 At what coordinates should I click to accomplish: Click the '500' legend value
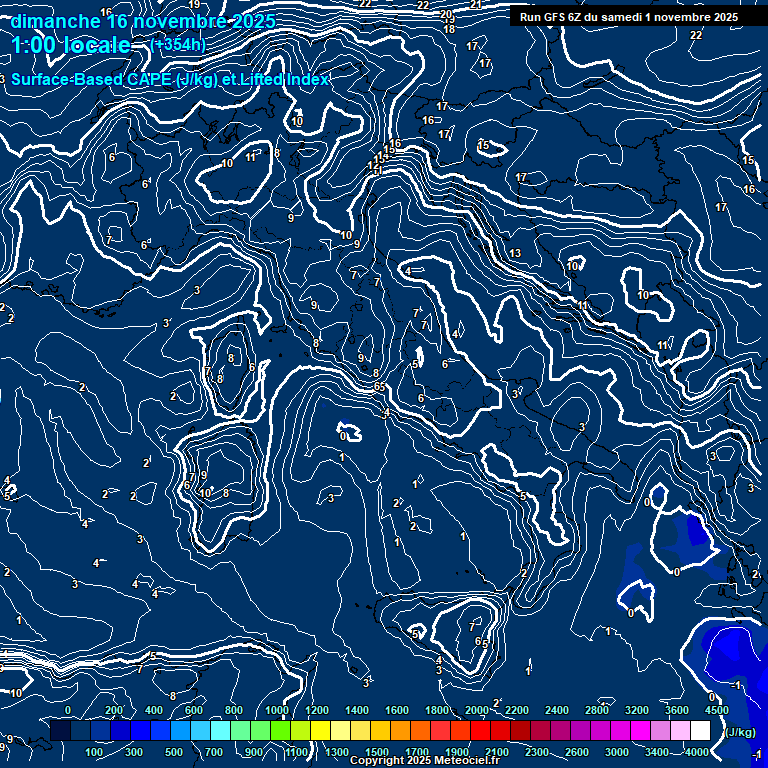(x=174, y=752)
